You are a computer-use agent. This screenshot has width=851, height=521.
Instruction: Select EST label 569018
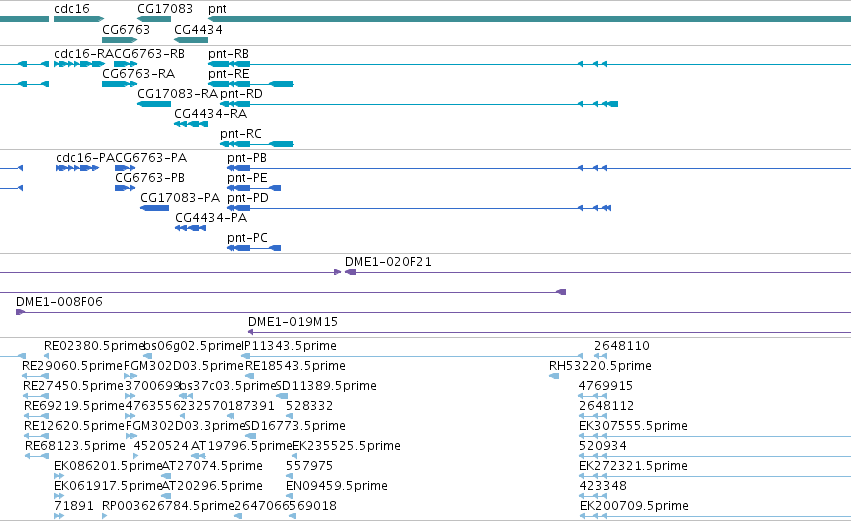point(313,506)
